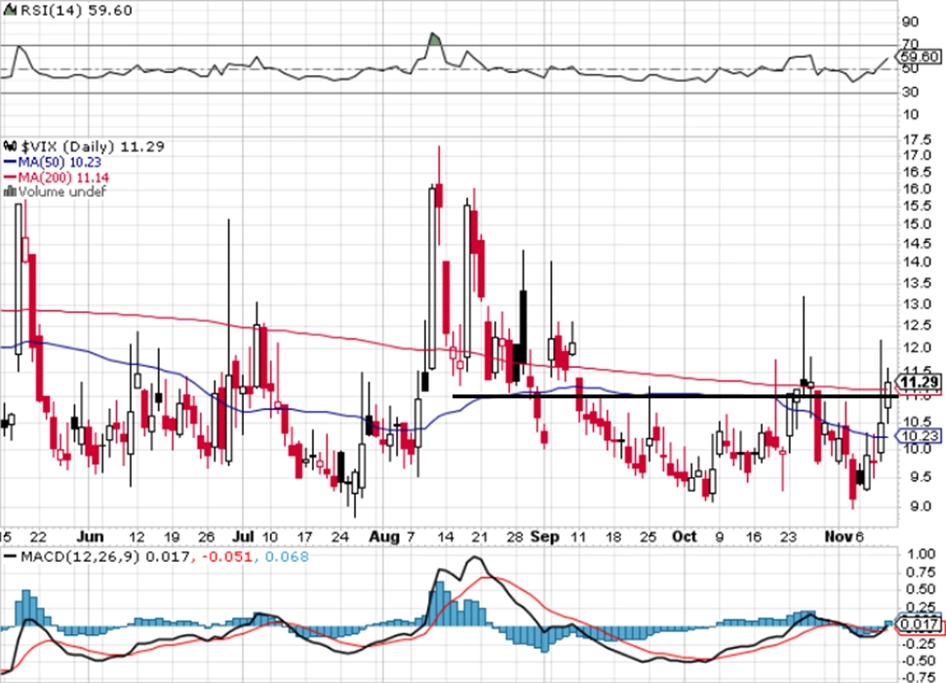
Task: Click the 0.017 MACD value tag
Action: pos(919,624)
